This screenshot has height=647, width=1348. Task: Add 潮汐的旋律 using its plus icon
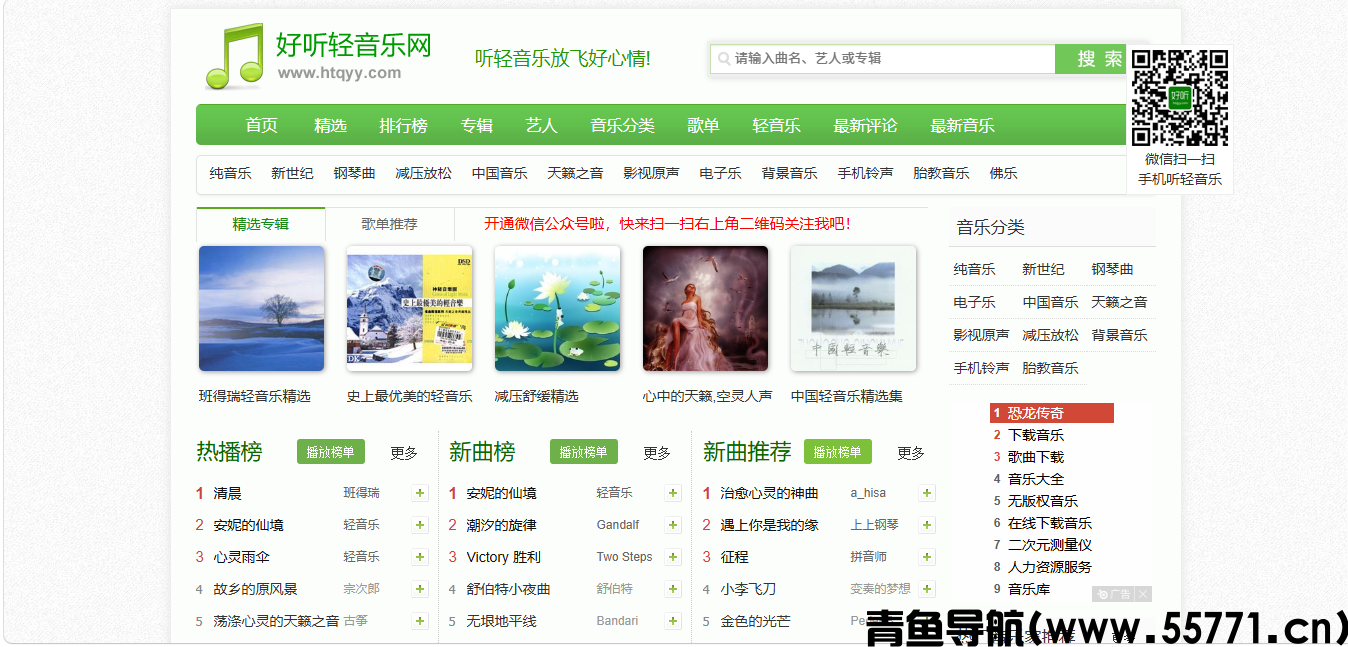[674, 525]
